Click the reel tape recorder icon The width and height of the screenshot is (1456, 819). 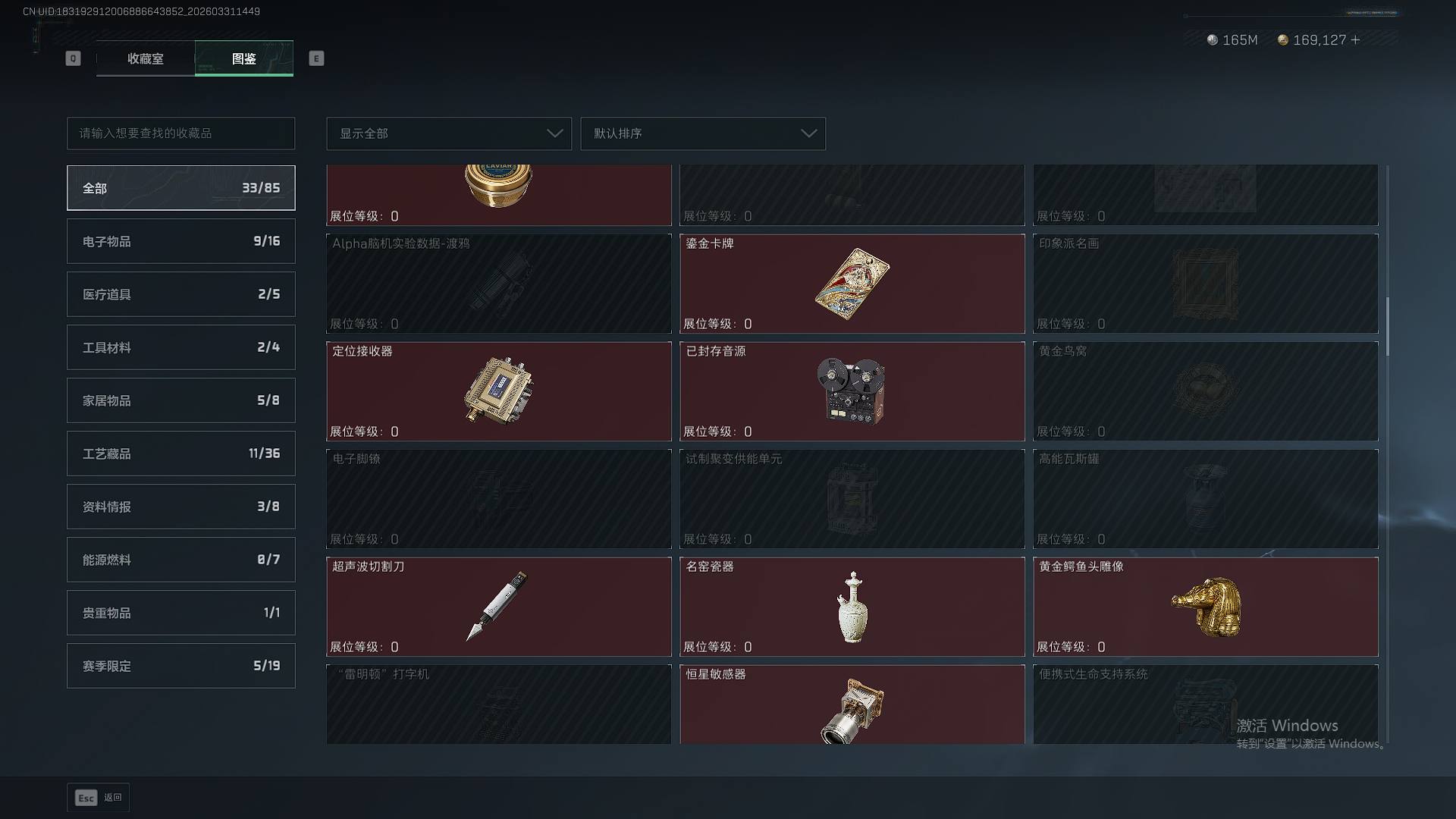tap(851, 391)
